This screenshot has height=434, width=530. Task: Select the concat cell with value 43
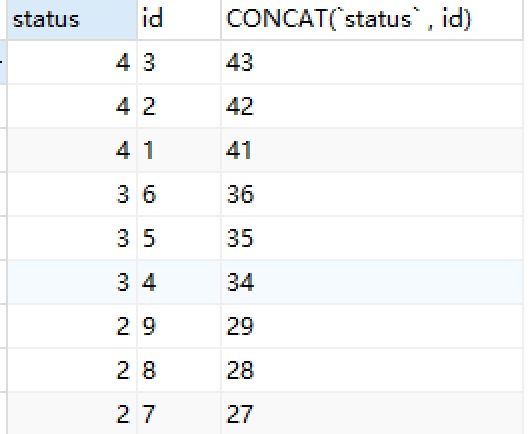pos(372,62)
